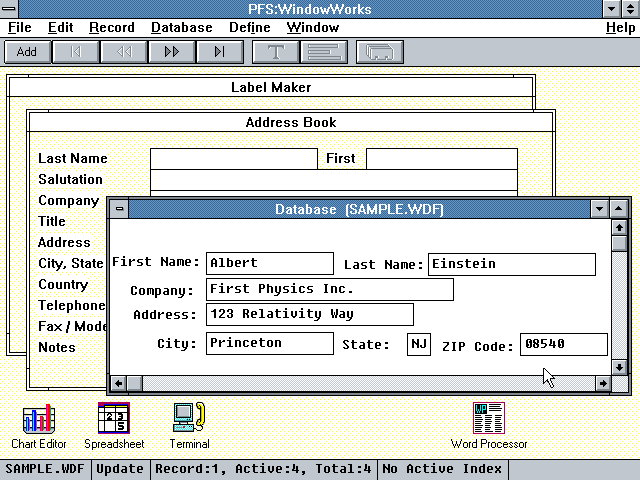Click Address Book Last Name input box
Screen dimensions: 640x480
(234, 159)
